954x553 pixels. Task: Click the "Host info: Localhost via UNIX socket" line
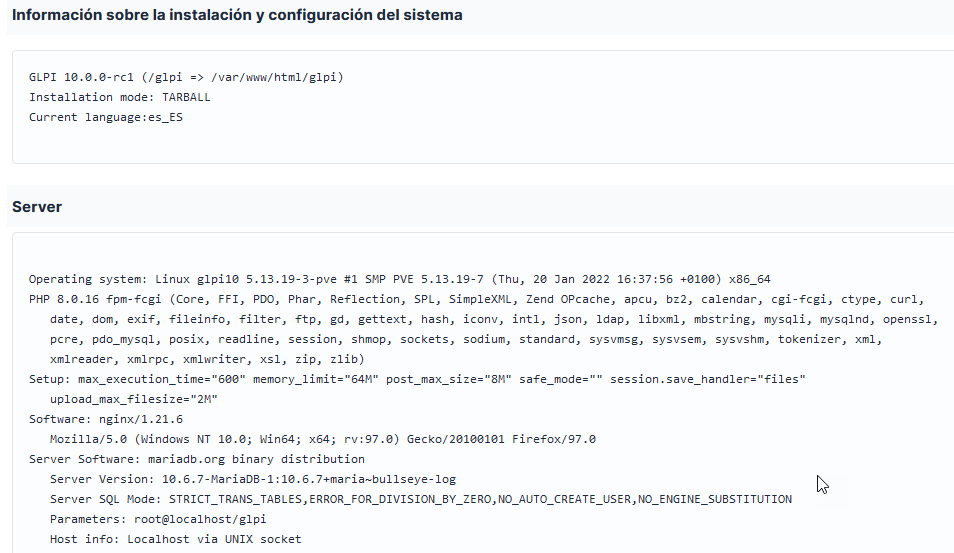[176, 540]
